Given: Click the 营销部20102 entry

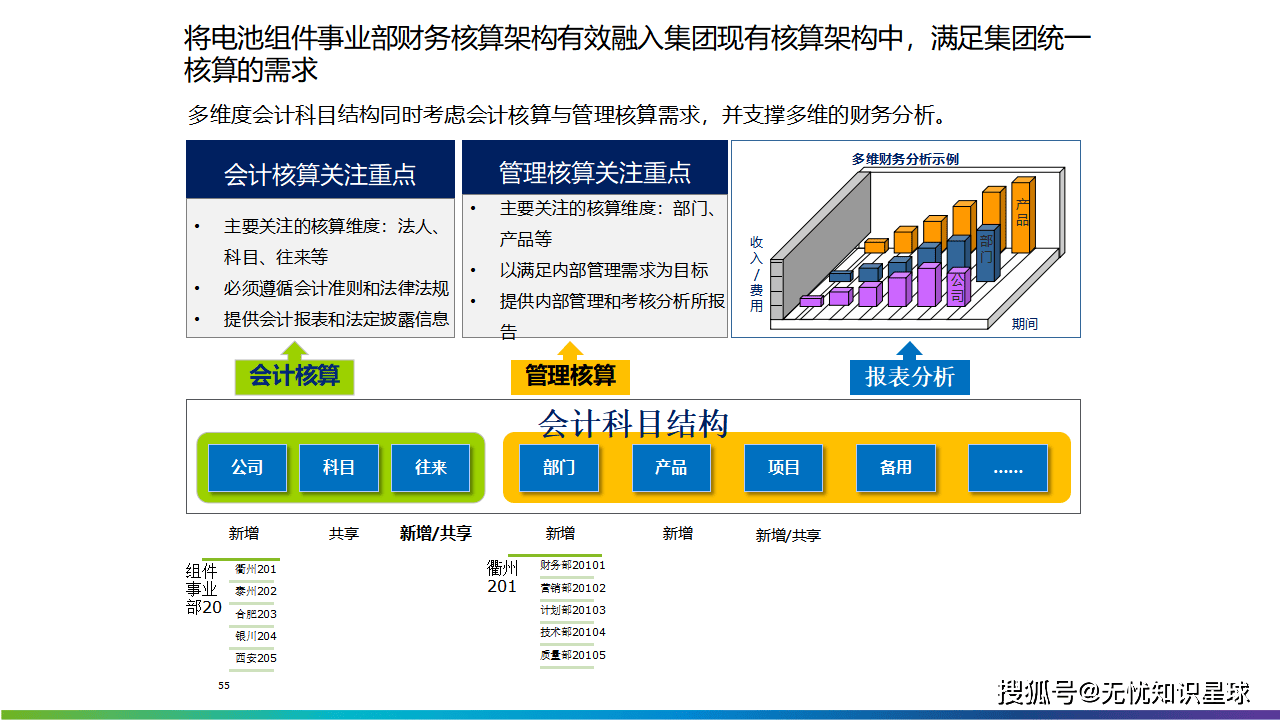Looking at the screenshot, I should point(572,588).
